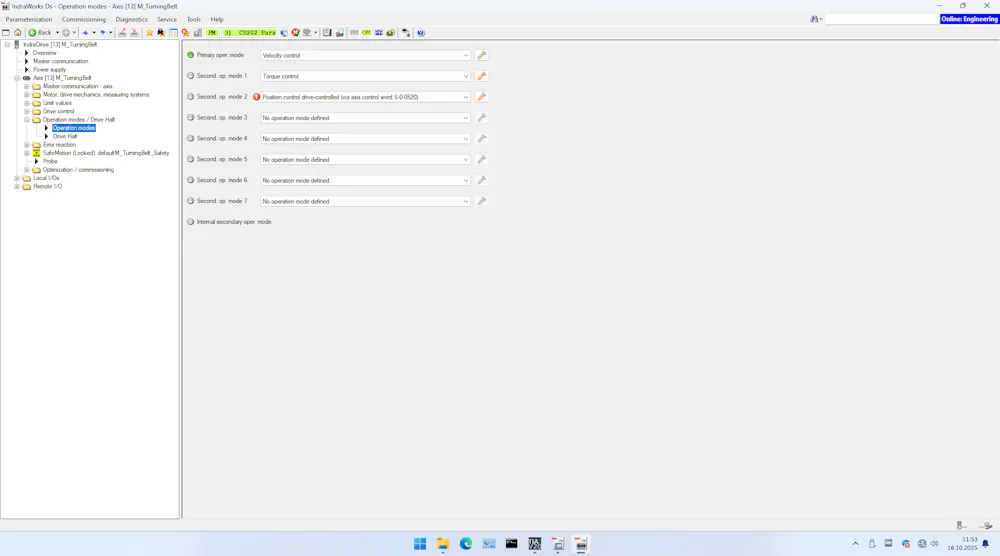Click the PM mode indicator in toolbar
This screenshot has width=1000, height=556.
click(212, 33)
